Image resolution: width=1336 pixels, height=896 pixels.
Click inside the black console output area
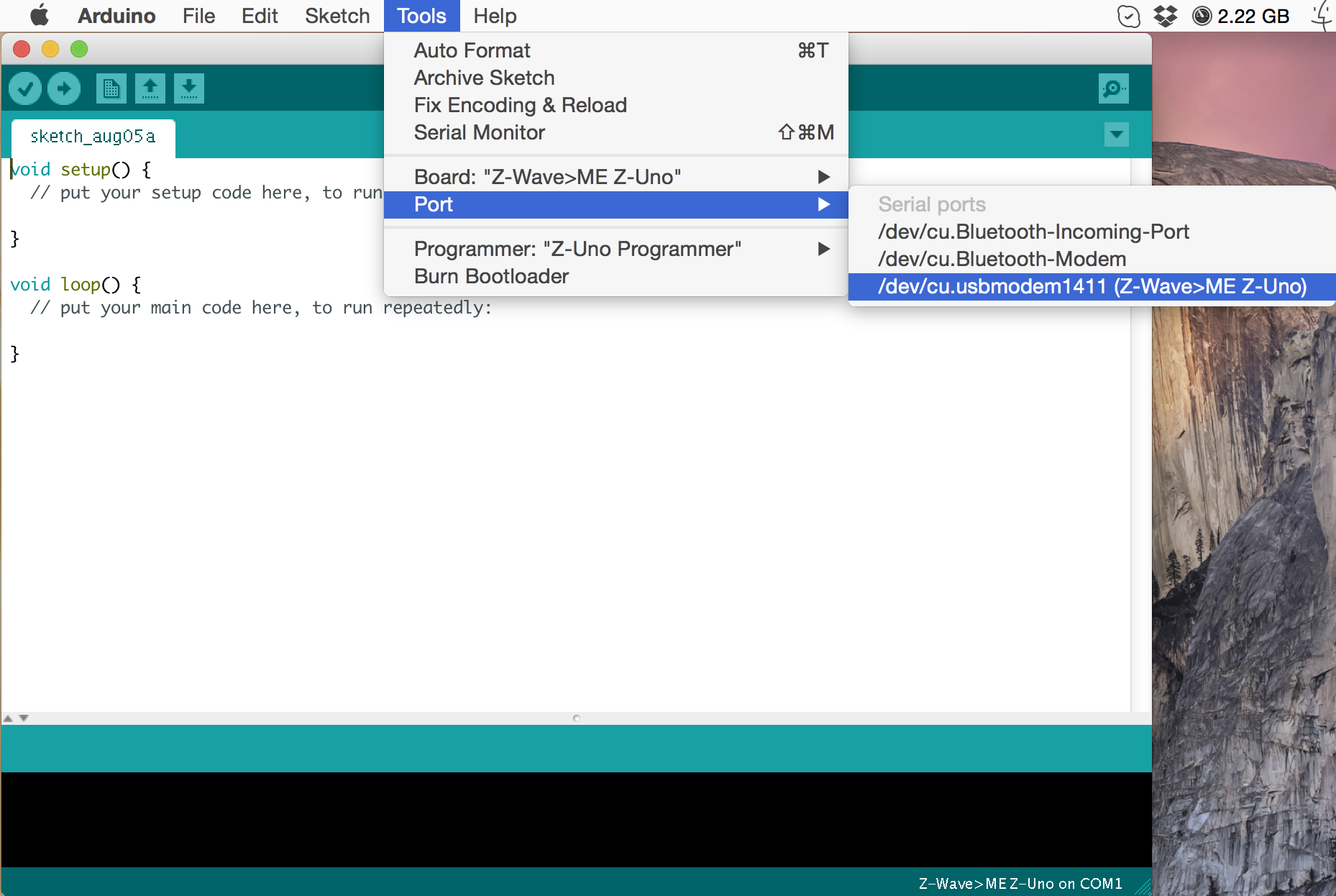(576, 819)
